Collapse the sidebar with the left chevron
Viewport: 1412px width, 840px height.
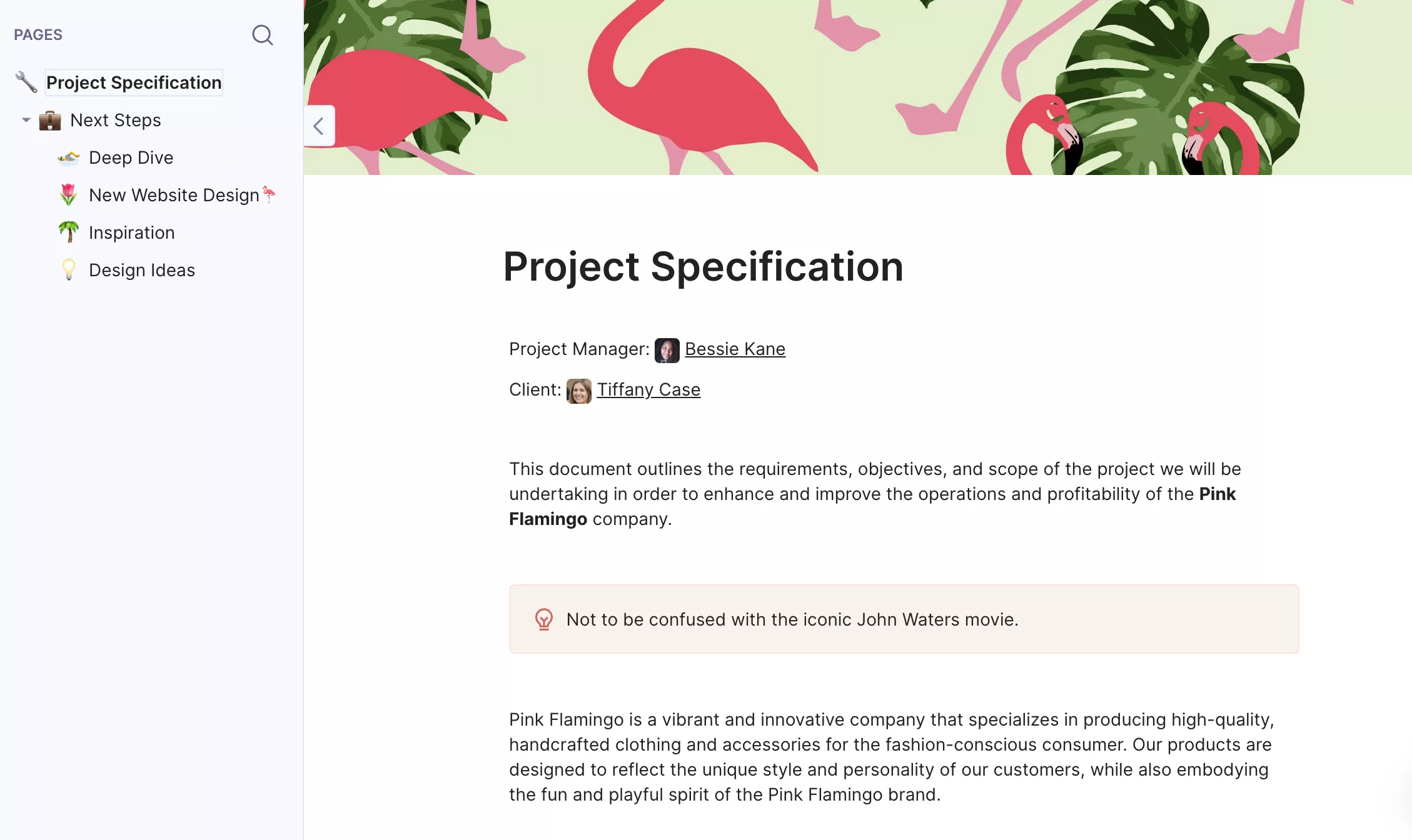319,126
